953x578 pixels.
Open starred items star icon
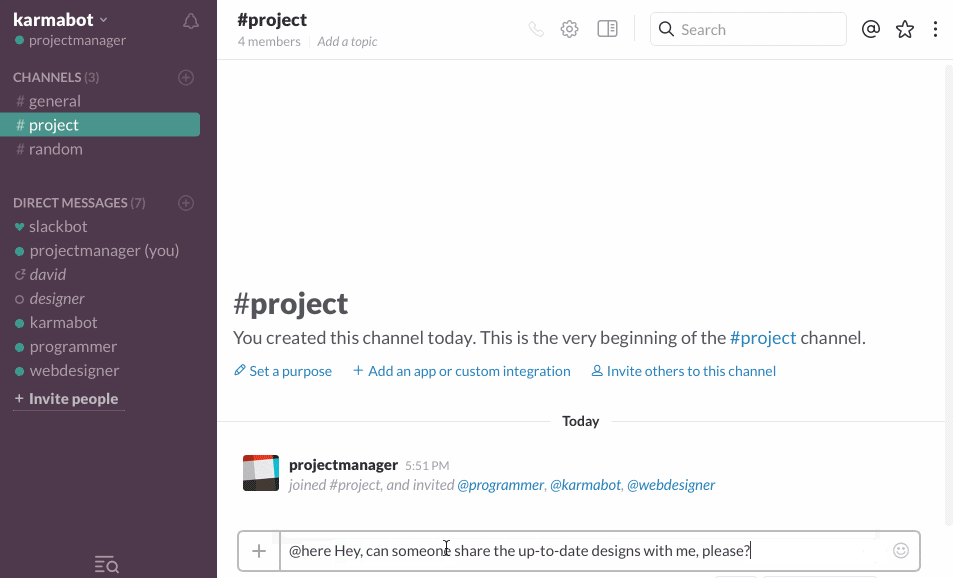tap(905, 29)
